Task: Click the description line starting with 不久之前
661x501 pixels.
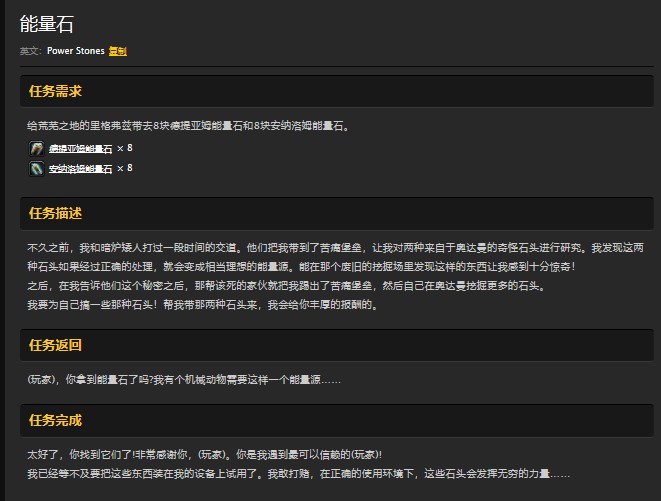Action: [x=330, y=247]
